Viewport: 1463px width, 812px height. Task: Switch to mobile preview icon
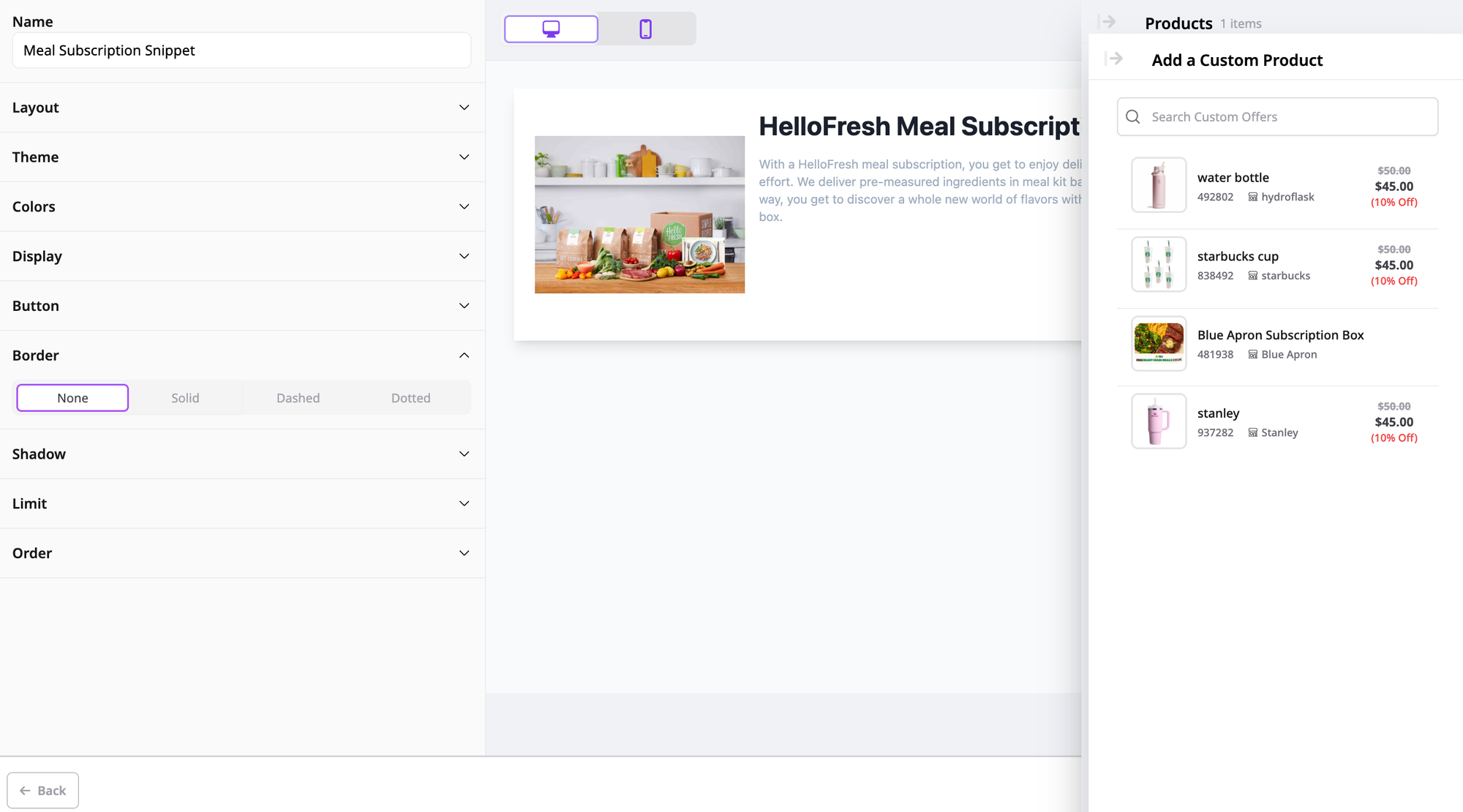click(645, 29)
